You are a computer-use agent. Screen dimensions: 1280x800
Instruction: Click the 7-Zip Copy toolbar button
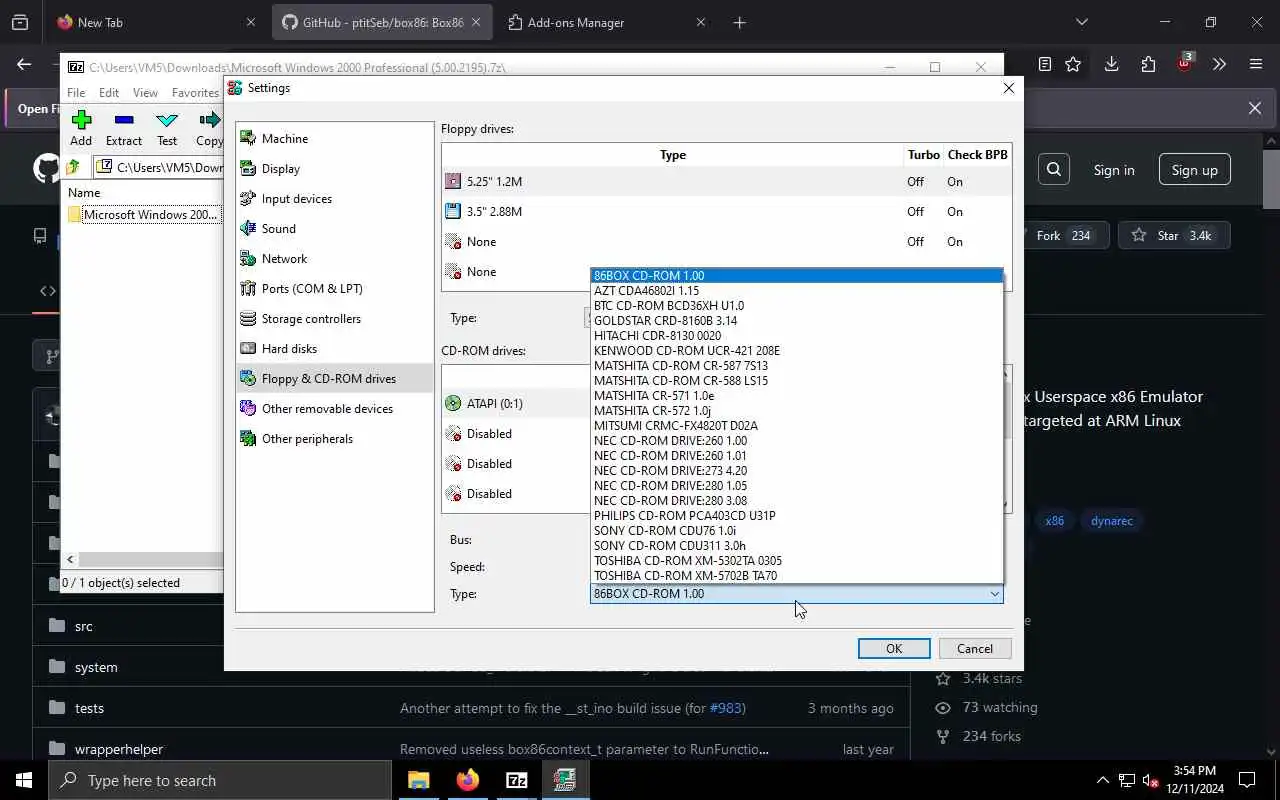(209, 128)
